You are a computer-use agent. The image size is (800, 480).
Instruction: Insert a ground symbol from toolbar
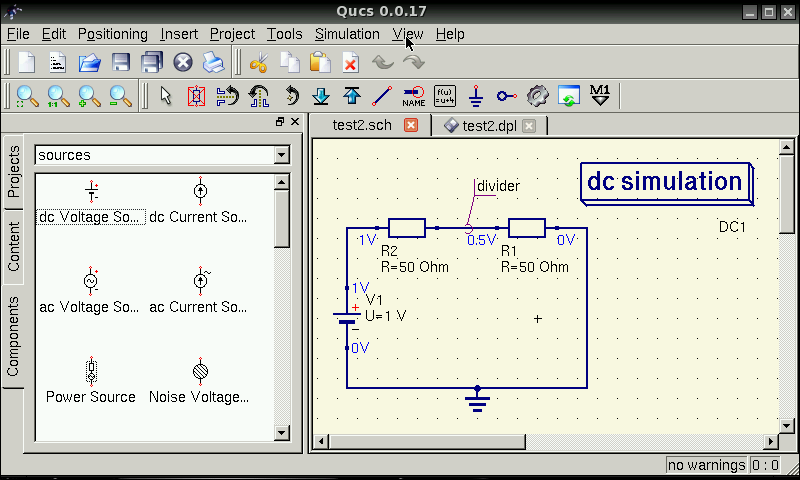click(476, 96)
